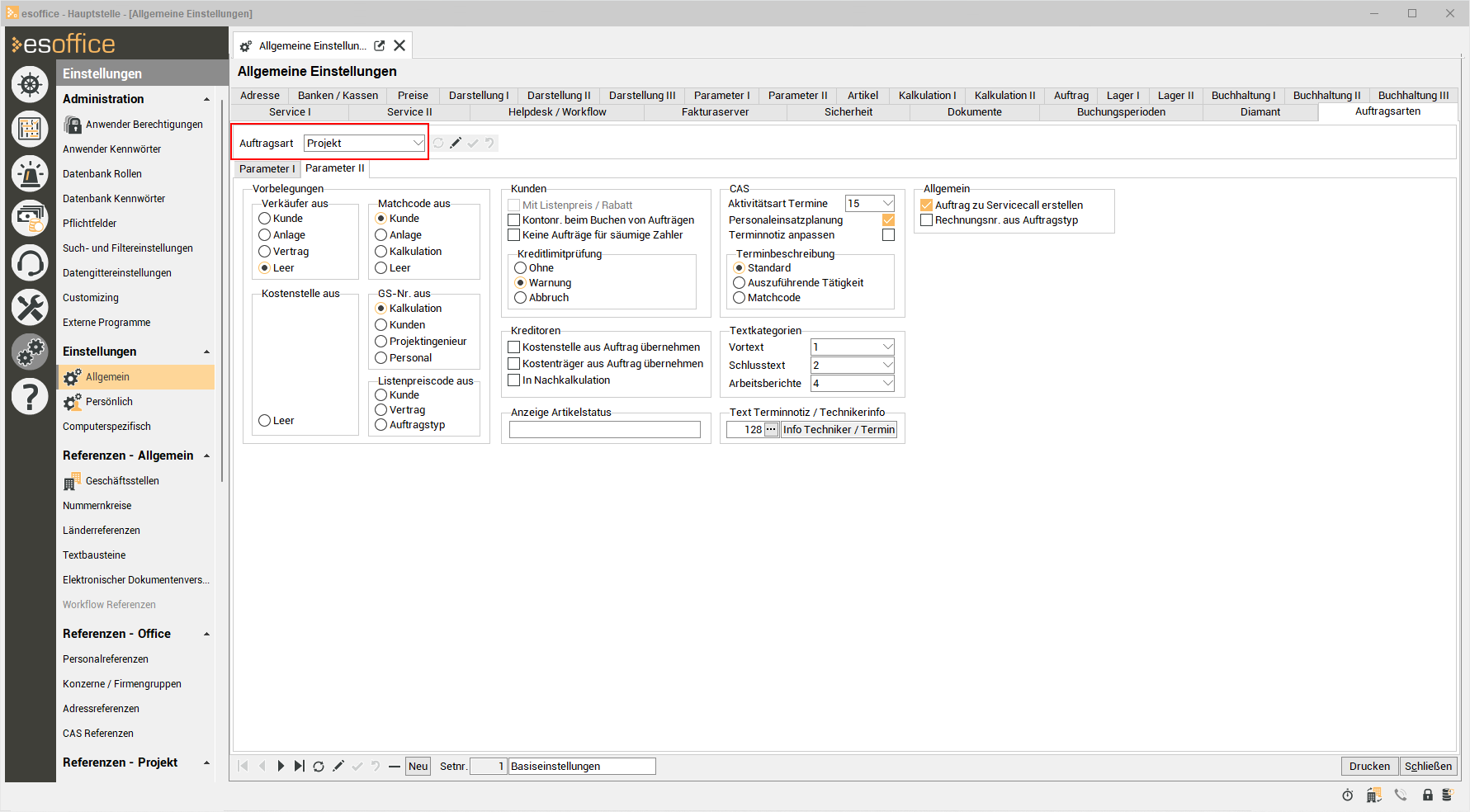The image size is (1470, 812).
Task: Open the gears settings module icon
Action: 30,352
